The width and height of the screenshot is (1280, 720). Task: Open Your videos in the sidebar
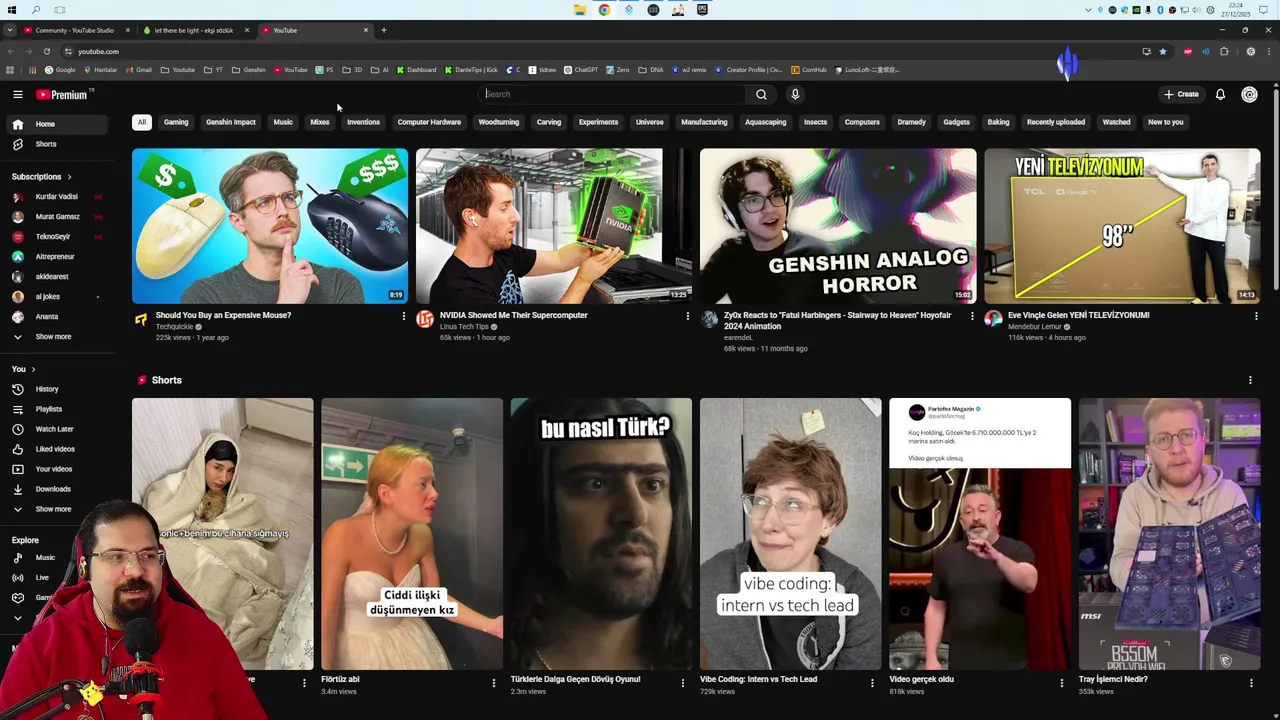pos(54,469)
